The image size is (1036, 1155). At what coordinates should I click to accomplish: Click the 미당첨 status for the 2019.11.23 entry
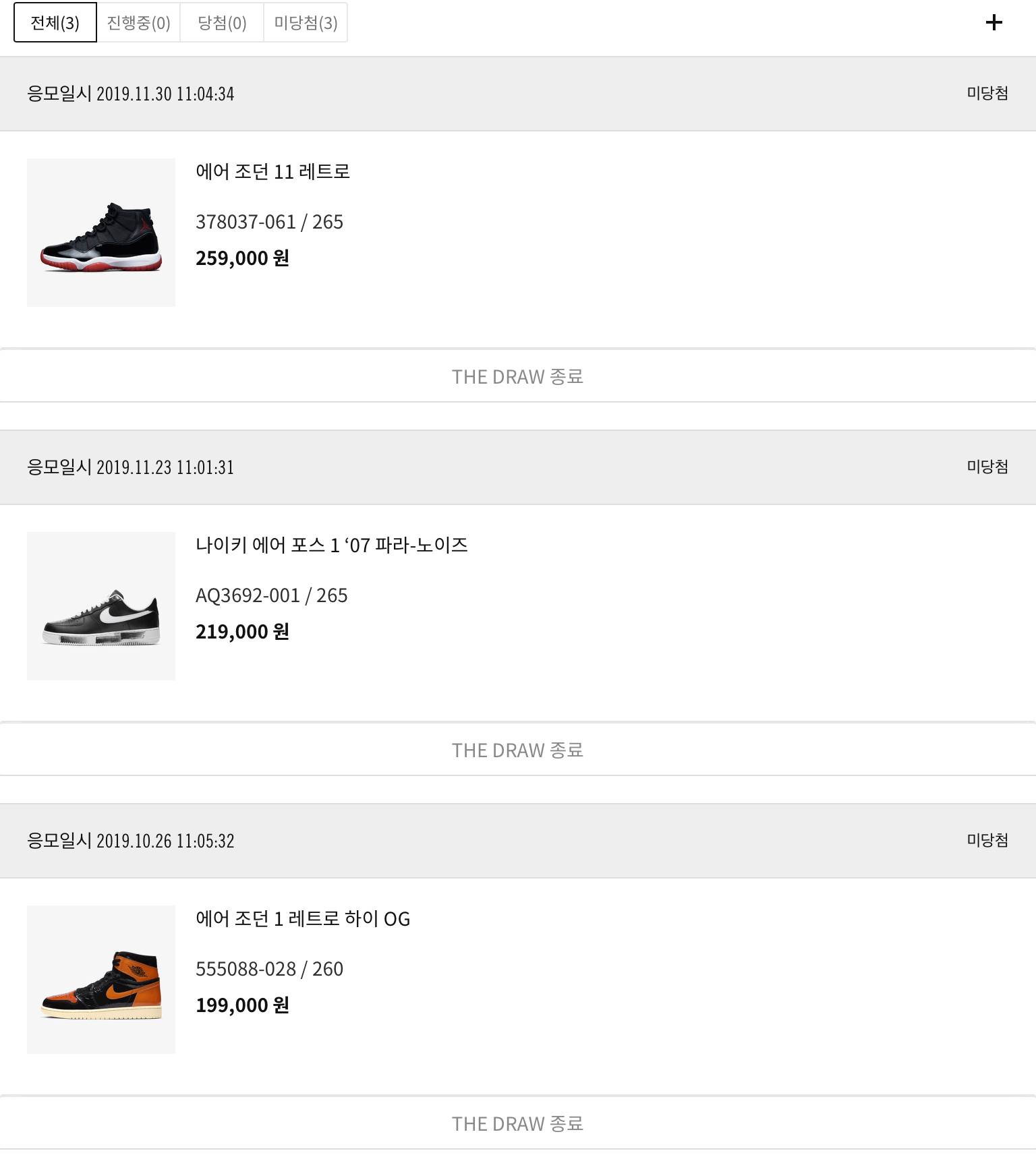(x=987, y=467)
